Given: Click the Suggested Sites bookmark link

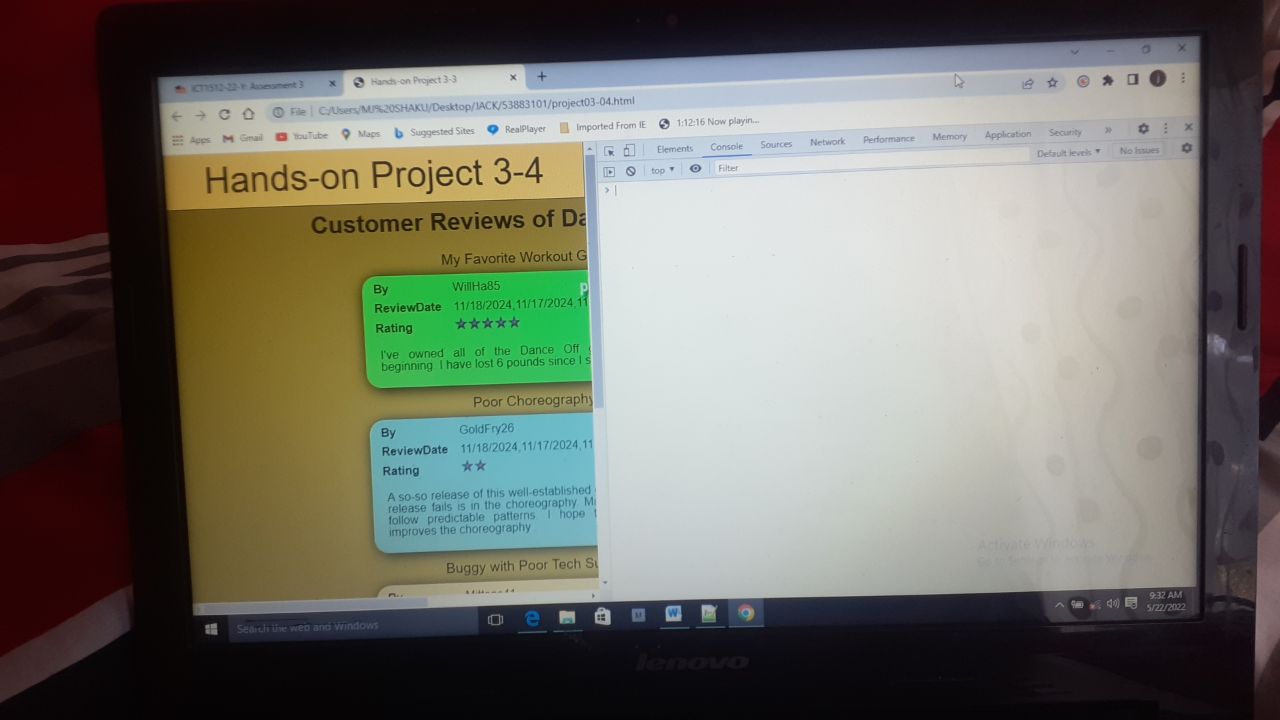Looking at the screenshot, I should coord(441,131).
